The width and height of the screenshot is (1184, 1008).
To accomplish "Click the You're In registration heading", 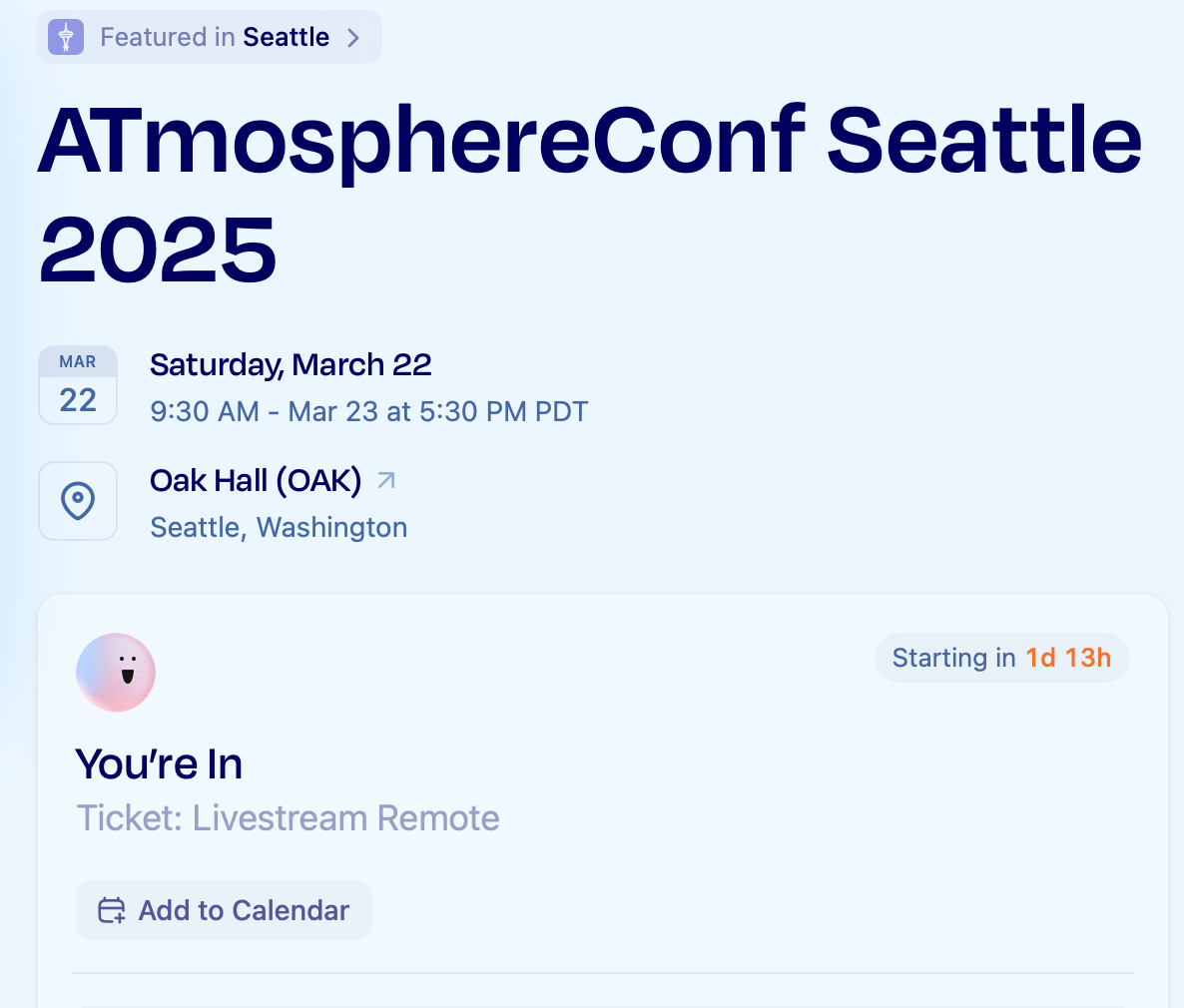I will [159, 765].
